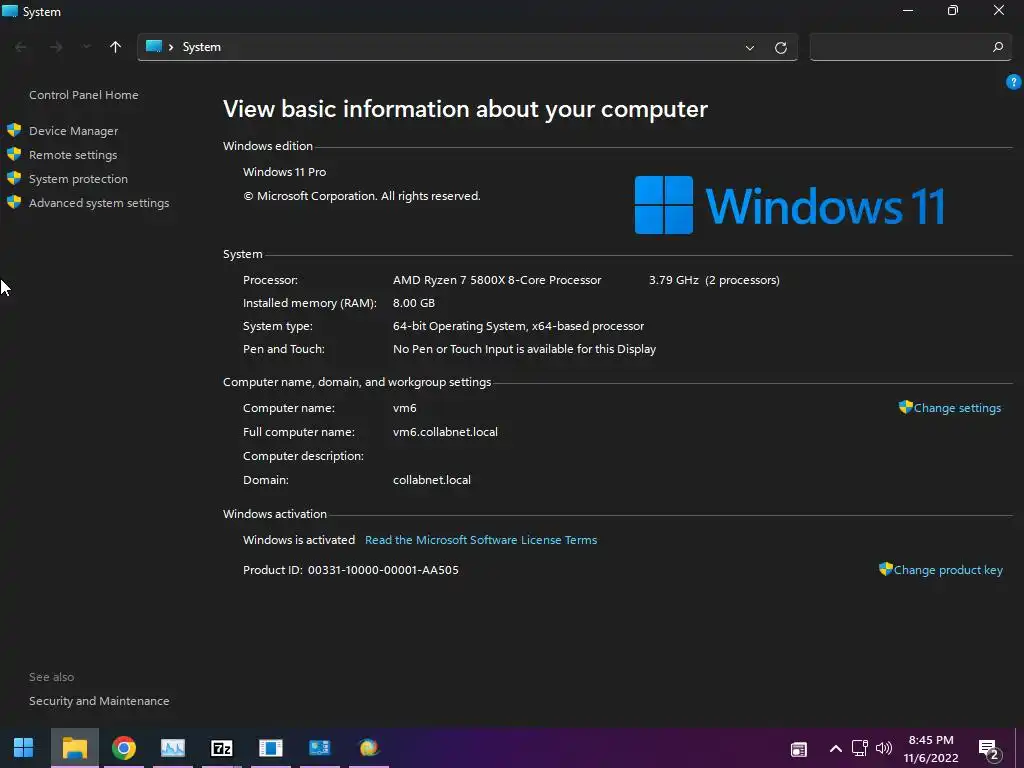This screenshot has height=768, width=1024.
Task: Open clock showing 8:45 PM
Action: pyautogui.click(x=931, y=749)
